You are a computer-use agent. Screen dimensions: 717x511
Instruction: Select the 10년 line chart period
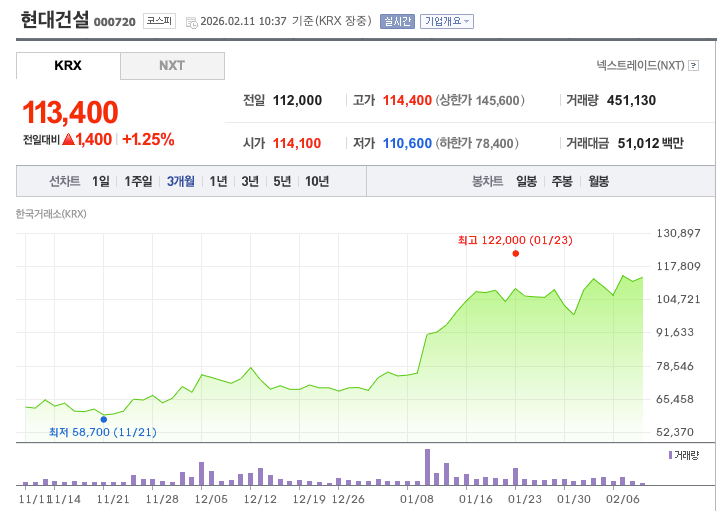point(317,181)
